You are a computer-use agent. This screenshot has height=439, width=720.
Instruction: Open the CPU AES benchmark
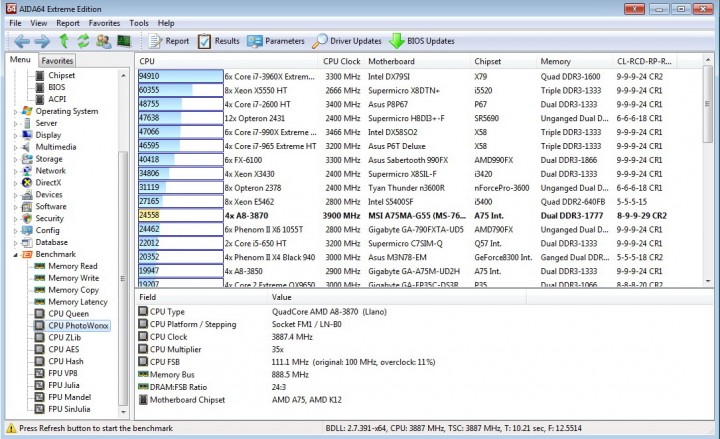coord(63,349)
